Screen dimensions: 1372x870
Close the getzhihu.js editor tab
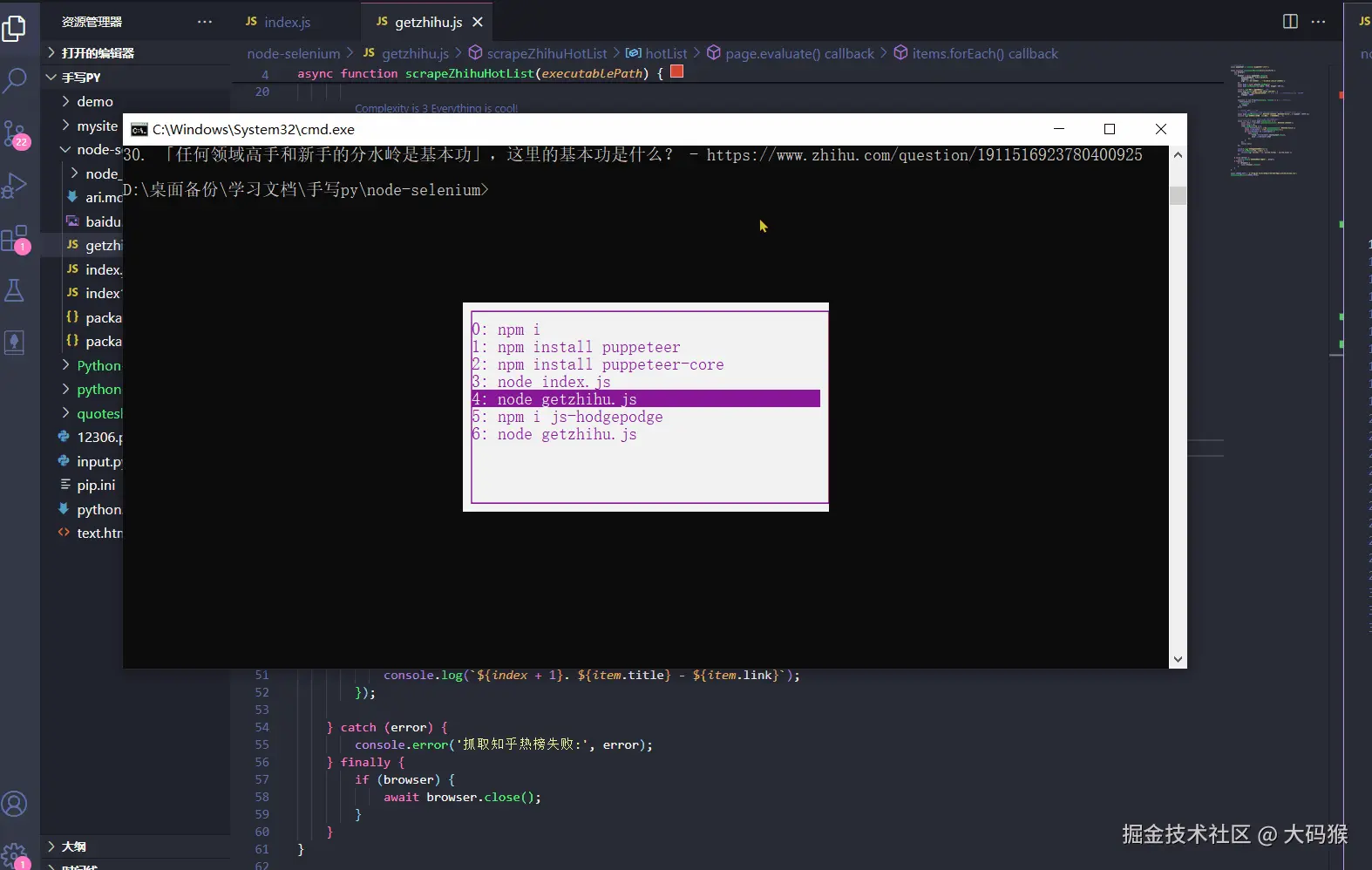477,22
